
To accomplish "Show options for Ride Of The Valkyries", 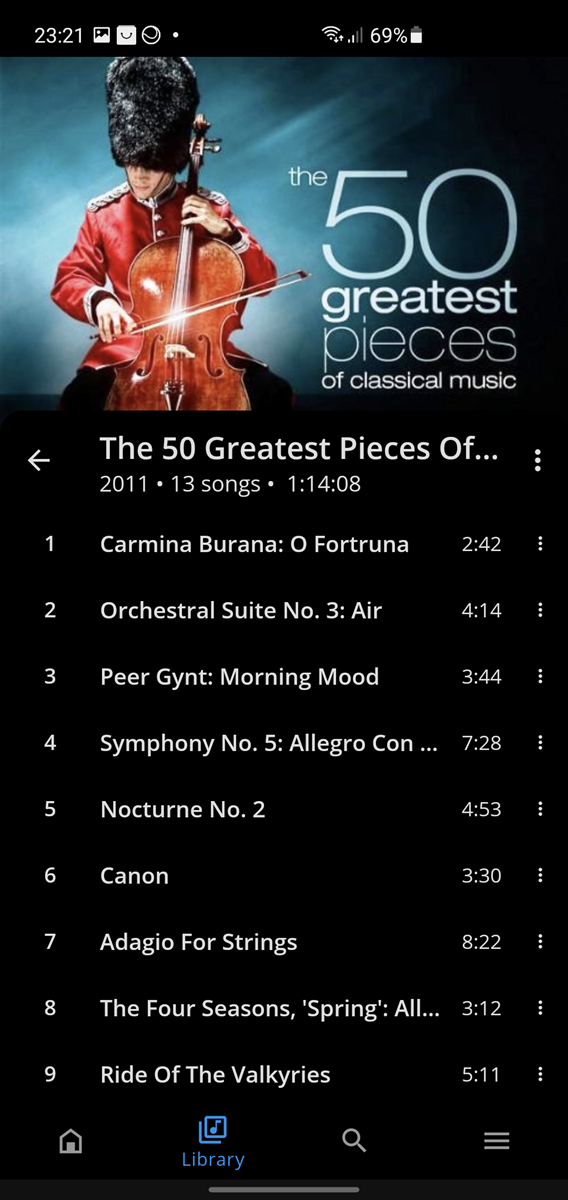I will [540, 1074].
